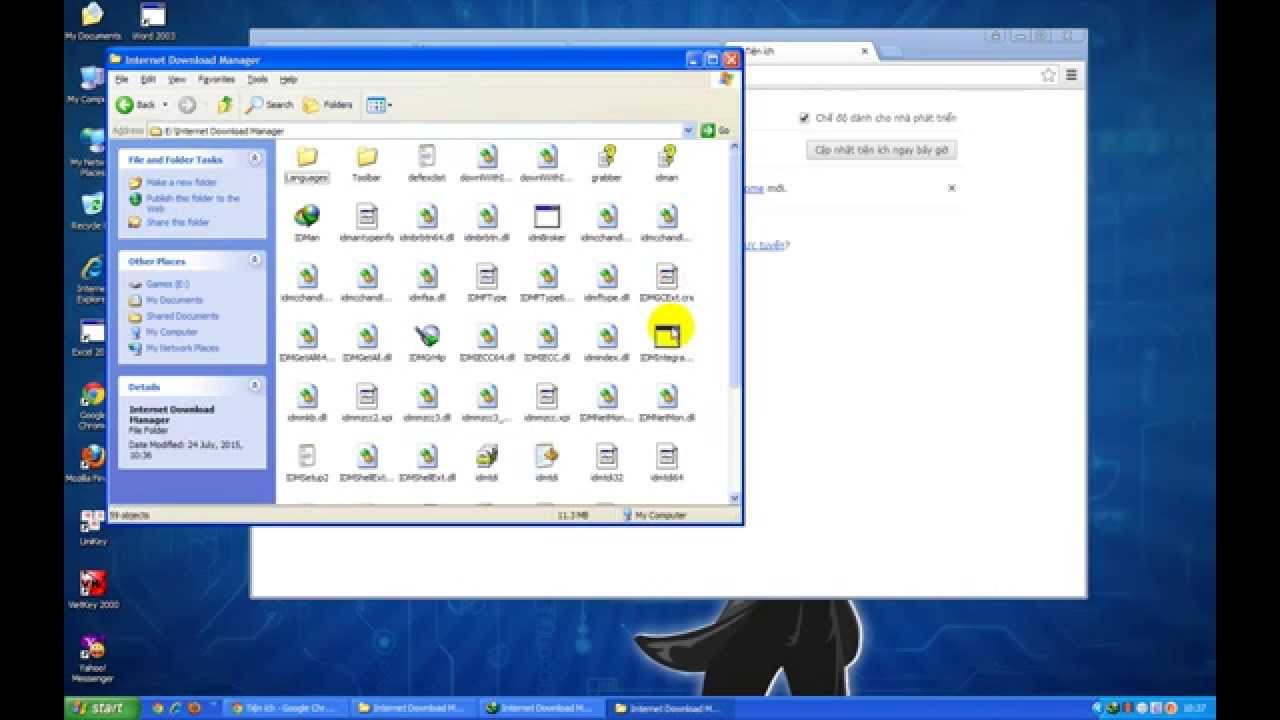The width and height of the screenshot is (1280, 720).
Task: Select the IDMGrHlp application icon
Action: pyautogui.click(x=427, y=336)
